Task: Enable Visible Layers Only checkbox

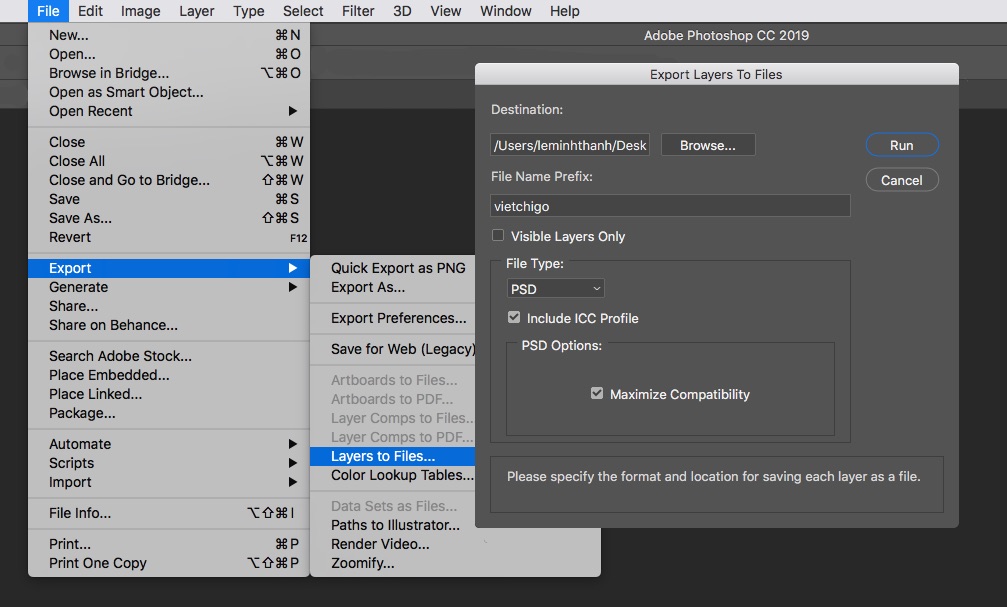Action: click(x=498, y=236)
